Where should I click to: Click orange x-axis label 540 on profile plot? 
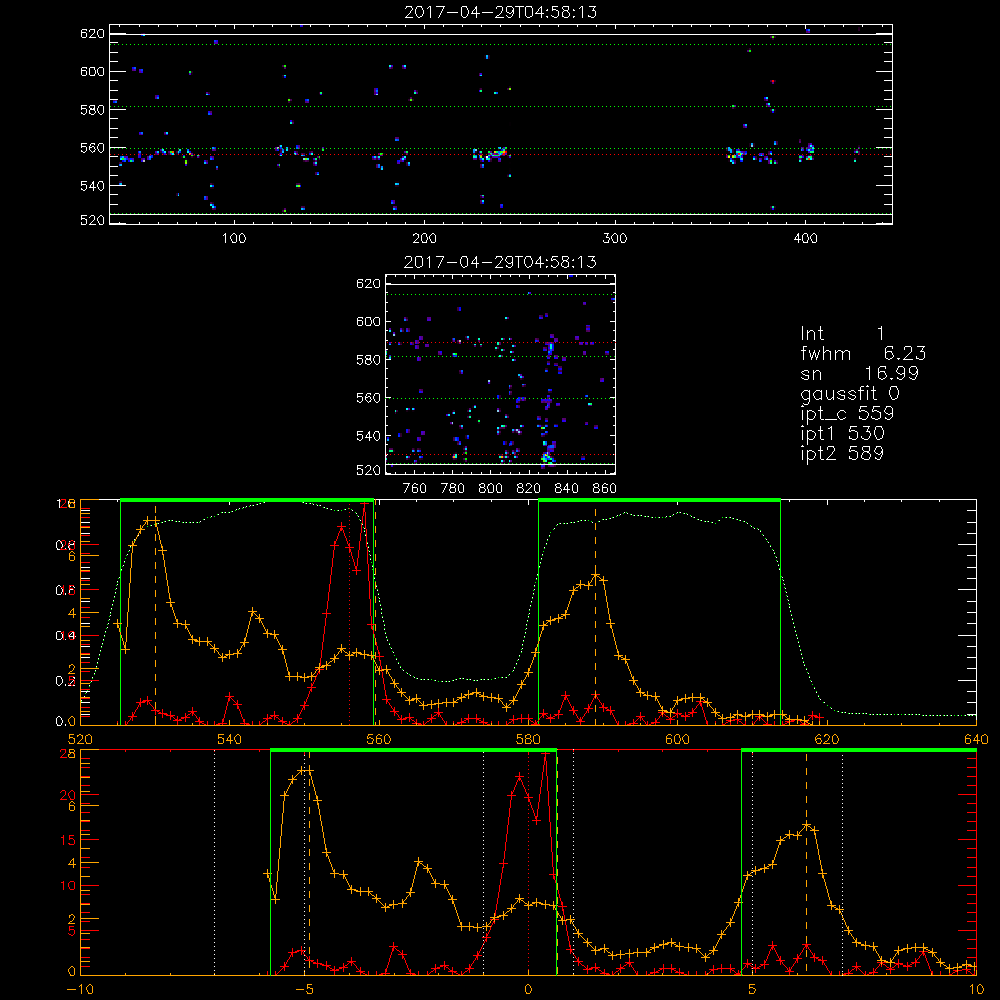coord(229,739)
